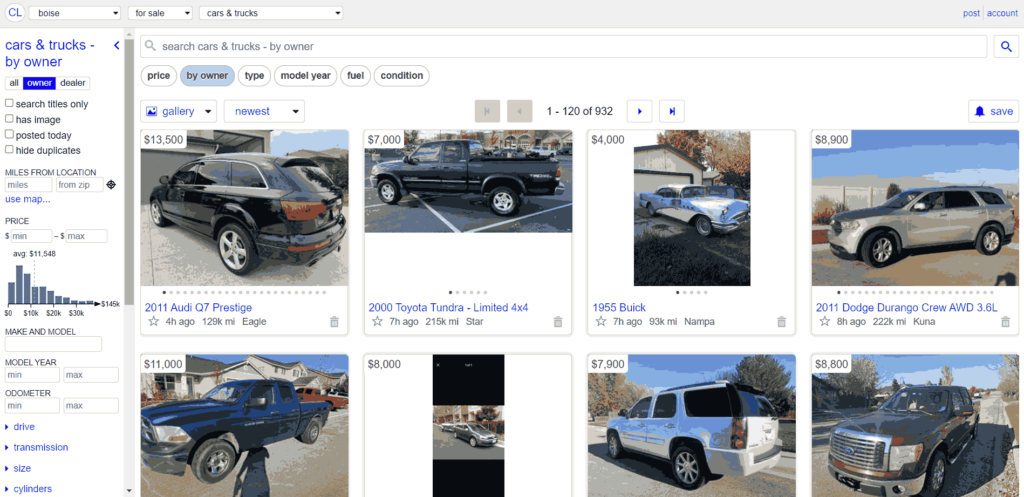Click the 'by owner' filter pill
The height and width of the screenshot is (497, 1024).
tap(207, 76)
